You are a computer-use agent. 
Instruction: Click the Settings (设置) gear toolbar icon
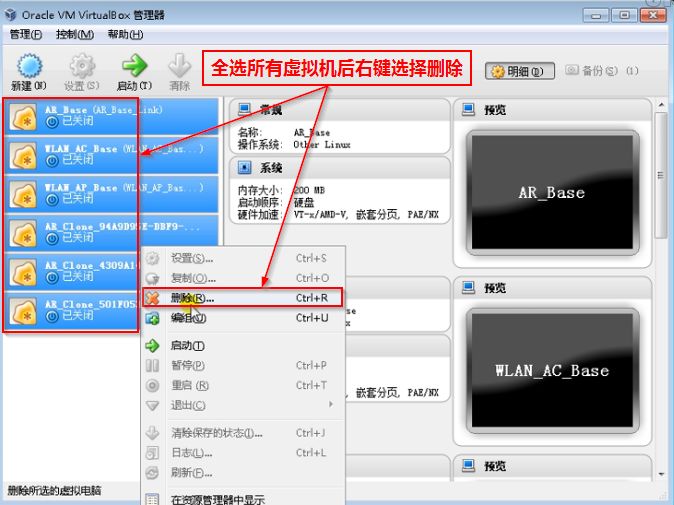82,66
